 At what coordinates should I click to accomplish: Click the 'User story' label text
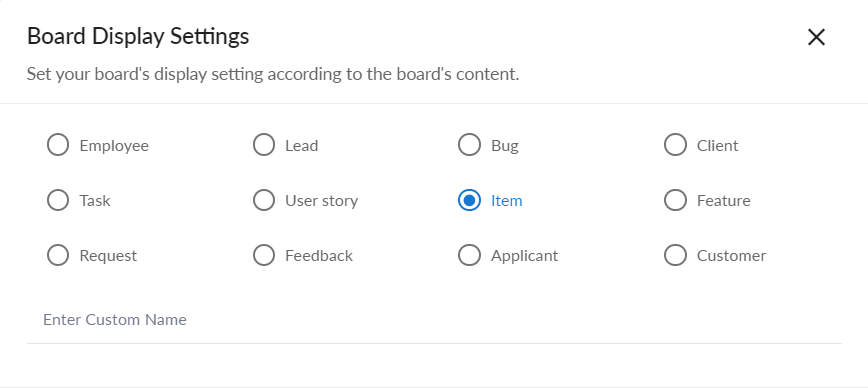click(322, 200)
